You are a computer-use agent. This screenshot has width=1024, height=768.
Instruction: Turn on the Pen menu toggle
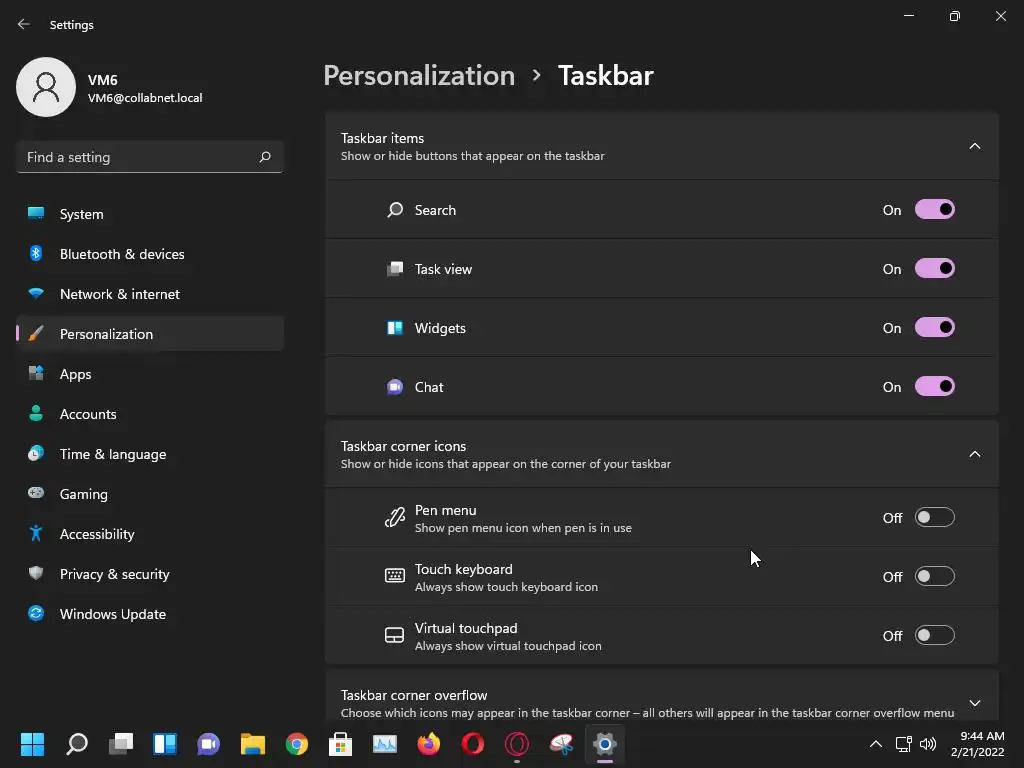click(x=934, y=518)
